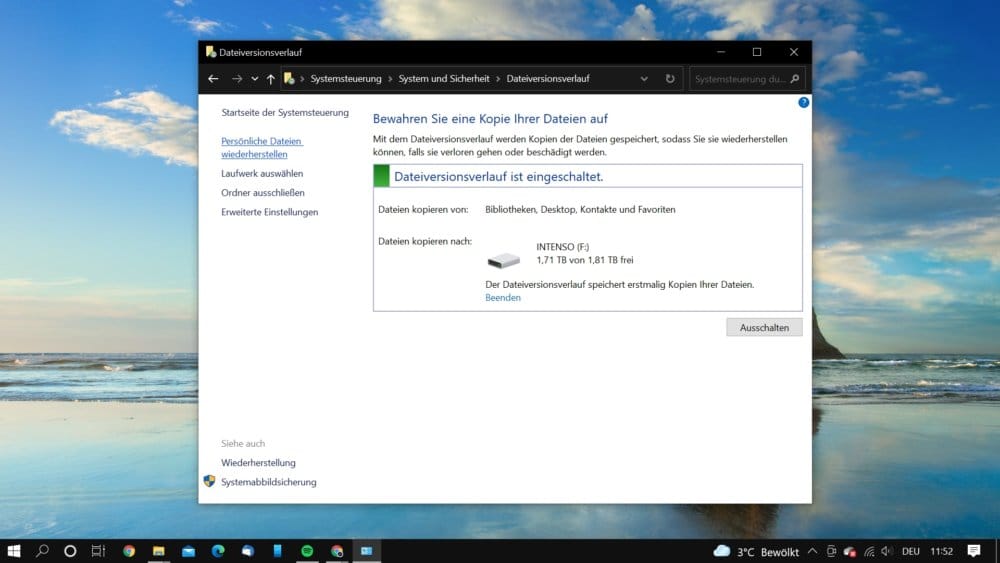
Task: Choose Laufwerk auswählen
Action: (x=262, y=173)
